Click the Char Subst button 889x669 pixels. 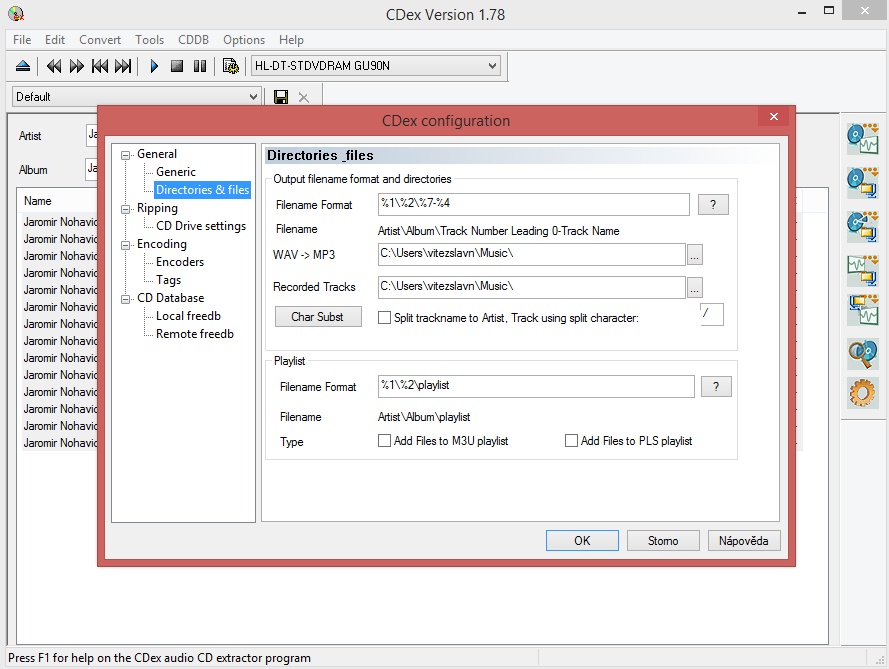point(317,317)
